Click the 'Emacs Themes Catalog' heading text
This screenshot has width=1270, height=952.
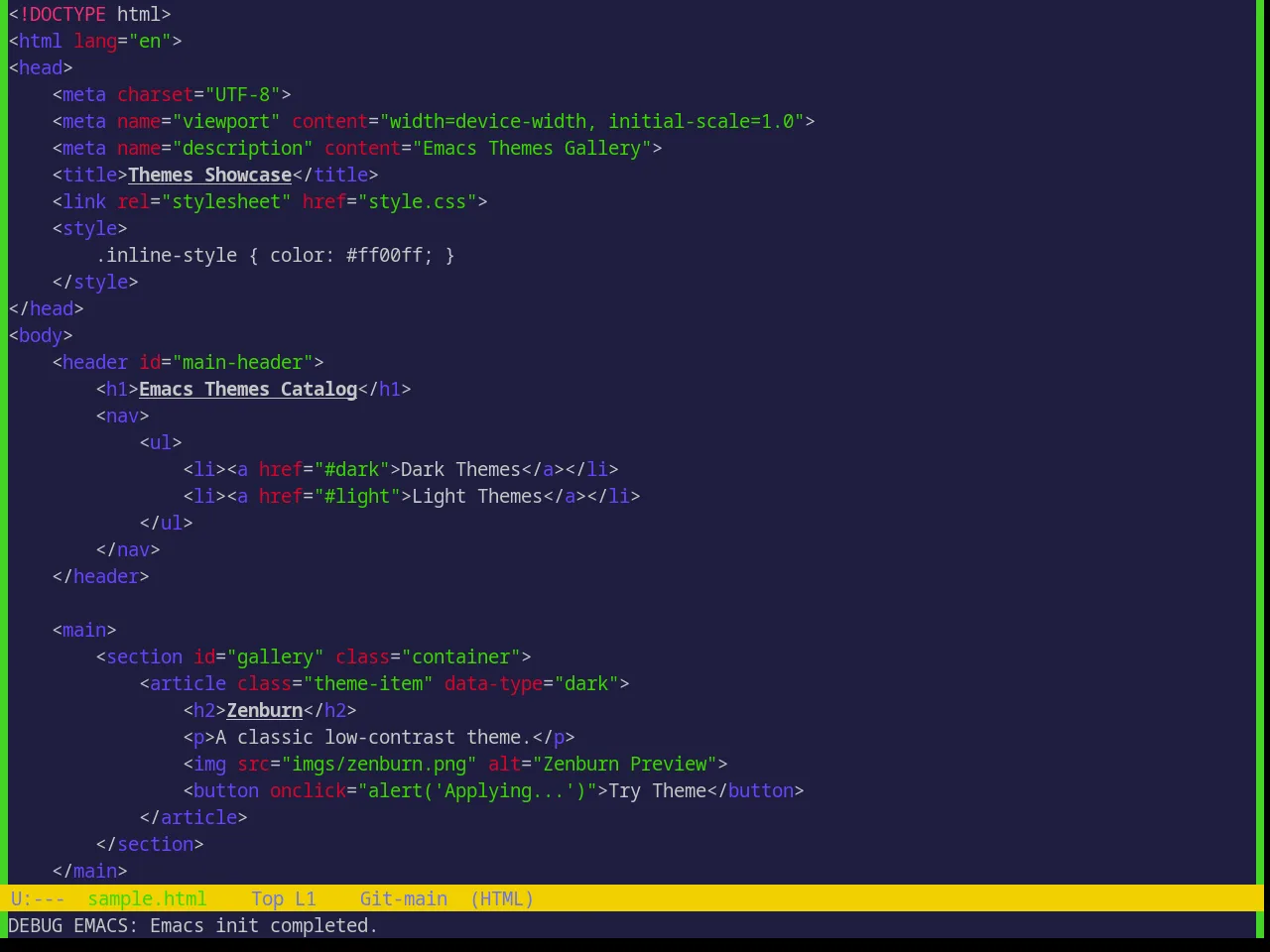pyautogui.click(x=248, y=389)
